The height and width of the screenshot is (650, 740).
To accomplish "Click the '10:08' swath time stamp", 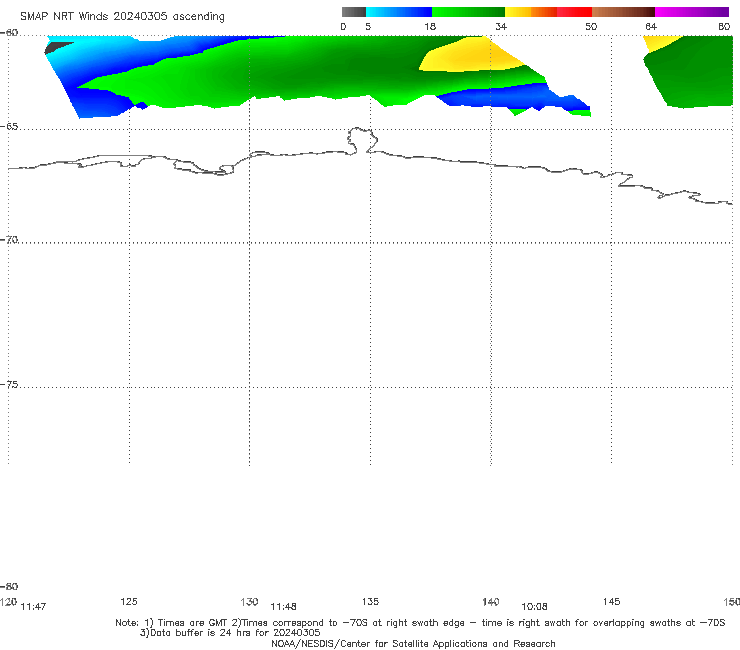I will coord(534,607).
